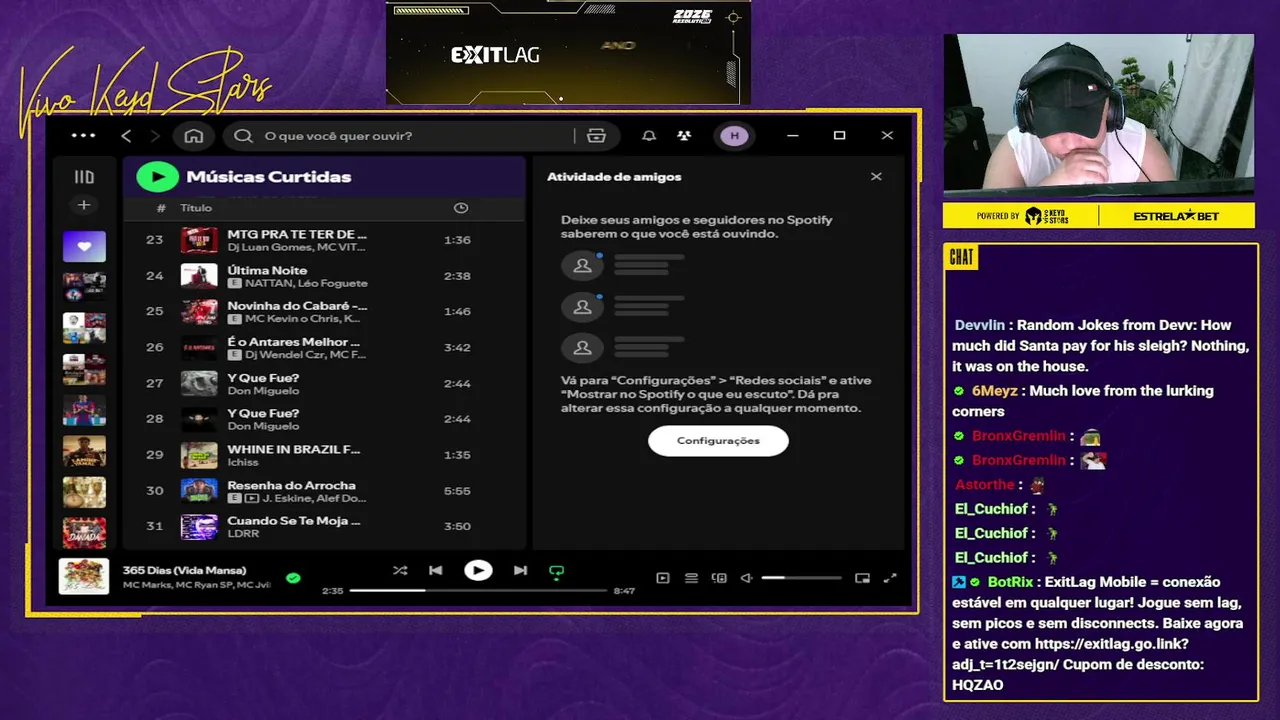1280x720 pixels.
Task: Select track Novinha do Cabaré
Action: [x=297, y=306]
